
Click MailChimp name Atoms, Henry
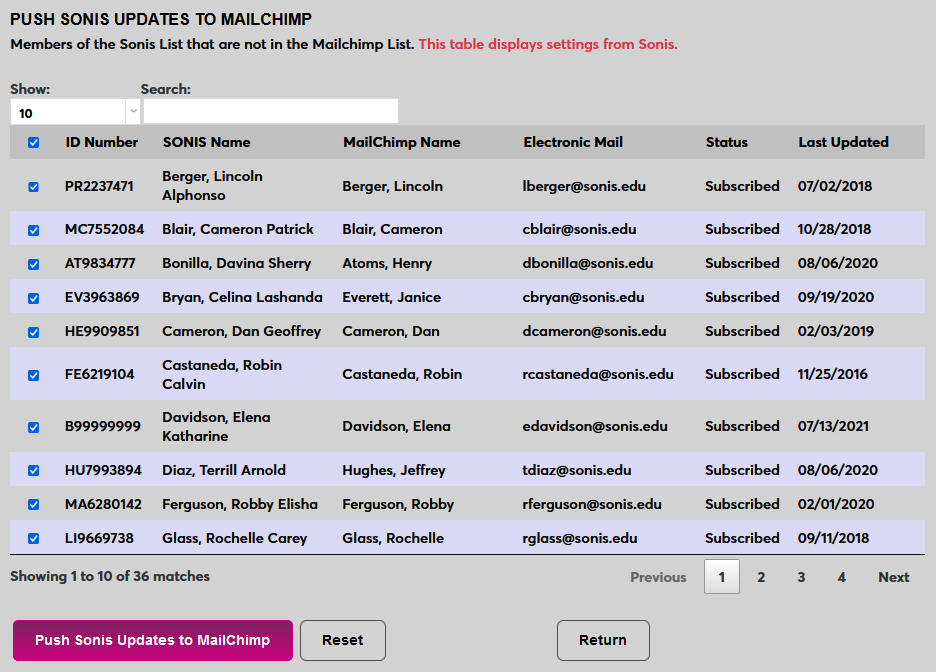(387, 263)
